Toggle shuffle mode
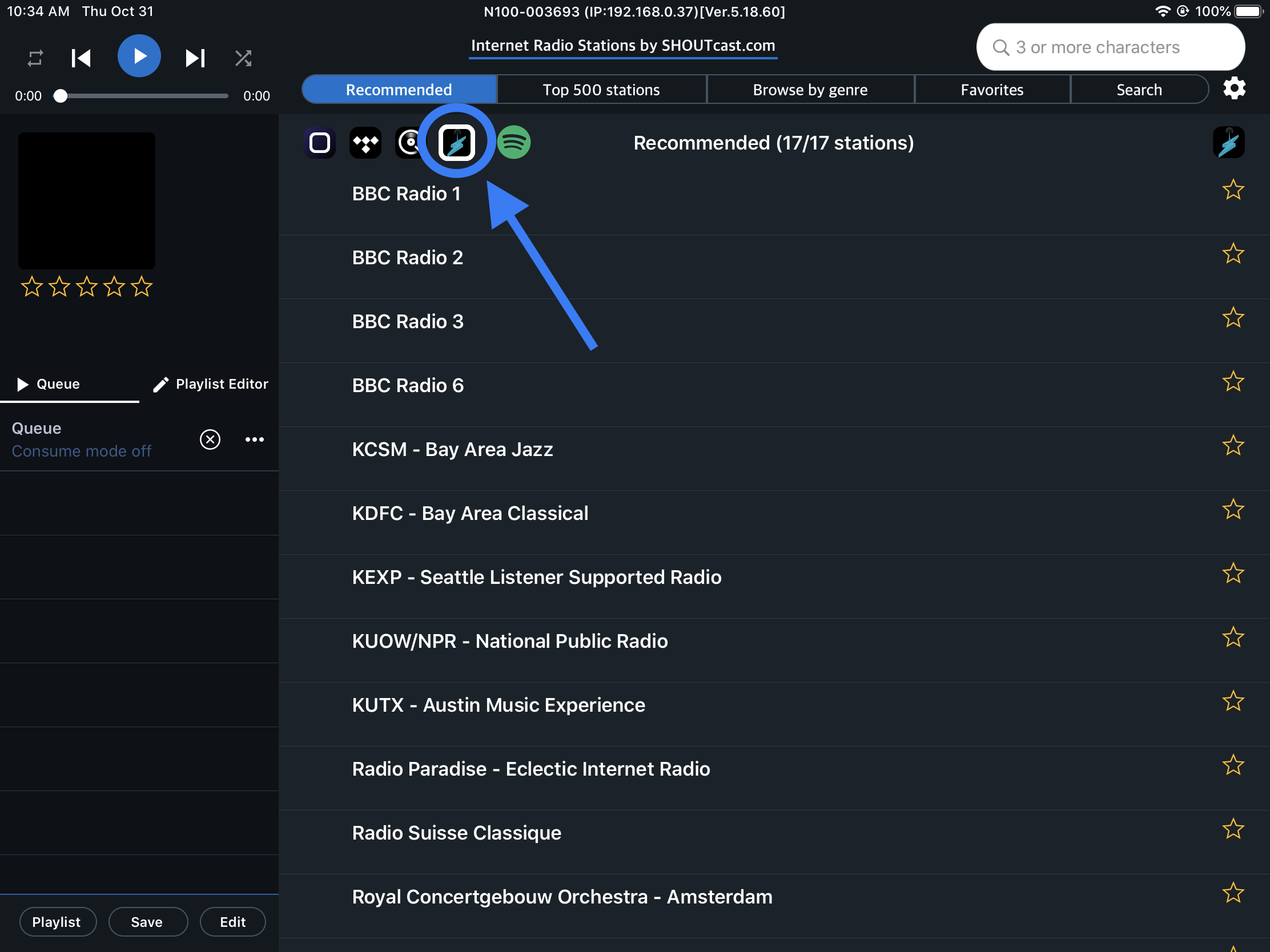This screenshot has height=952, width=1270. [x=243, y=58]
